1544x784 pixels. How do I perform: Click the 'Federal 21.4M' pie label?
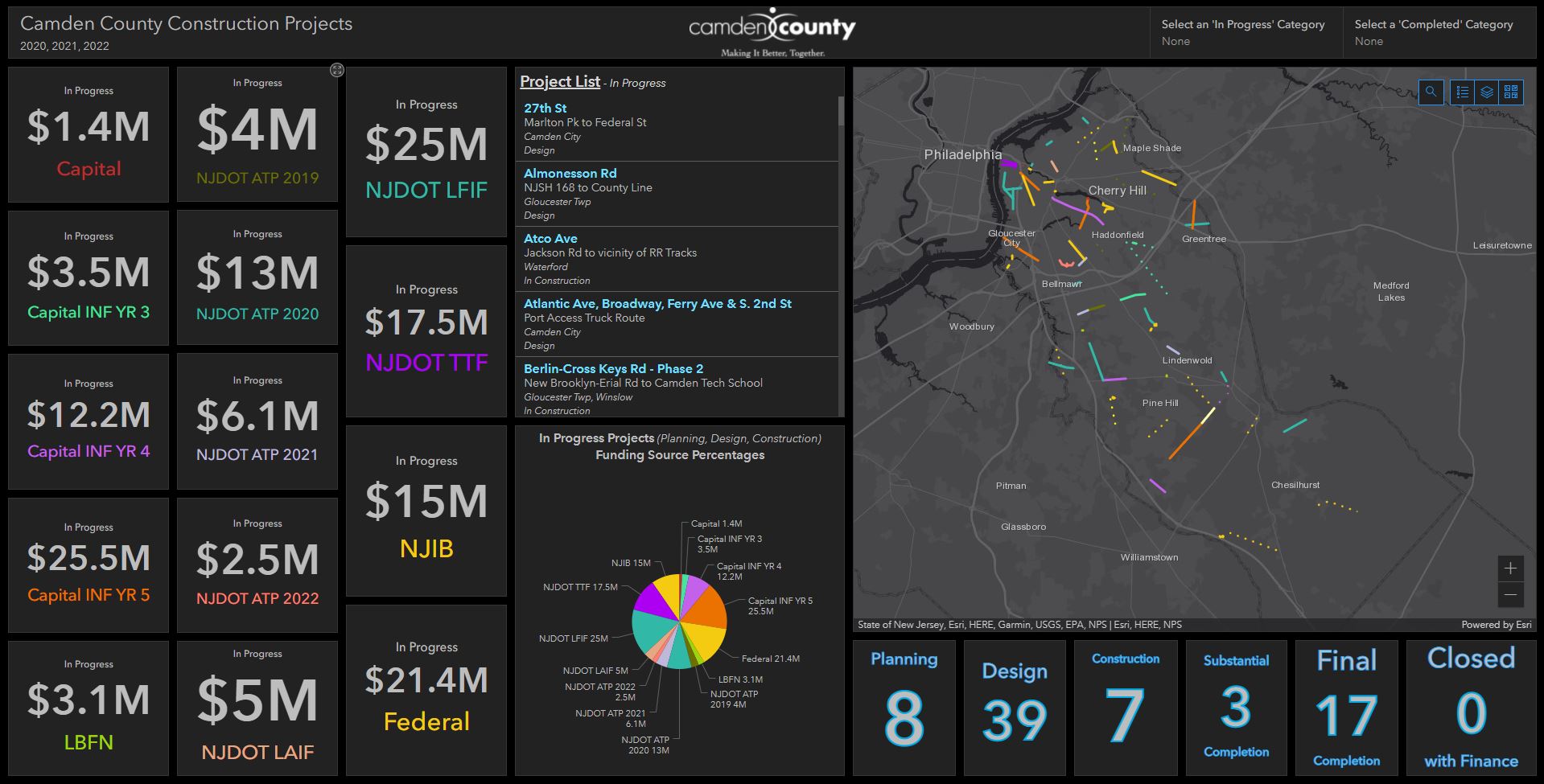[771, 659]
